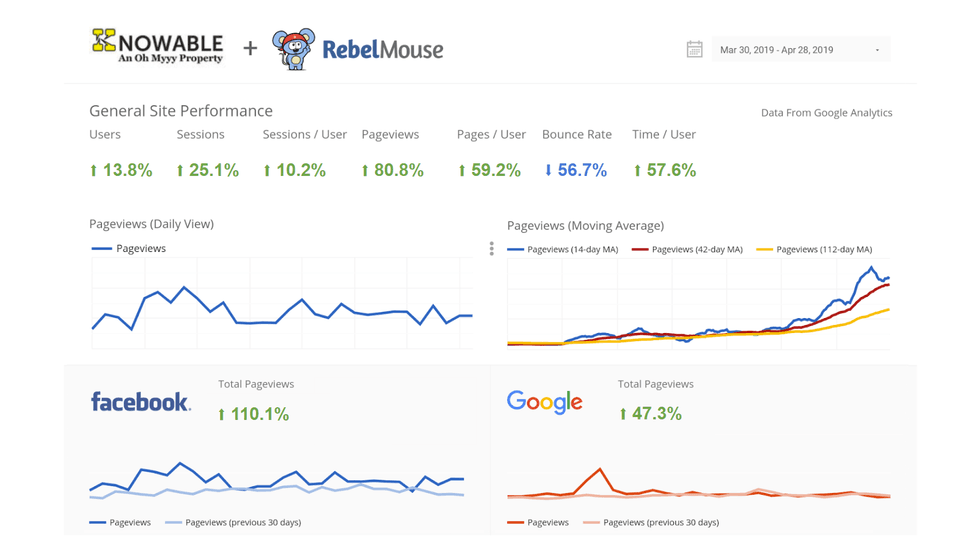980x551 pixels.
Task: Click the Knowable logo
Action: pos(157,46)
